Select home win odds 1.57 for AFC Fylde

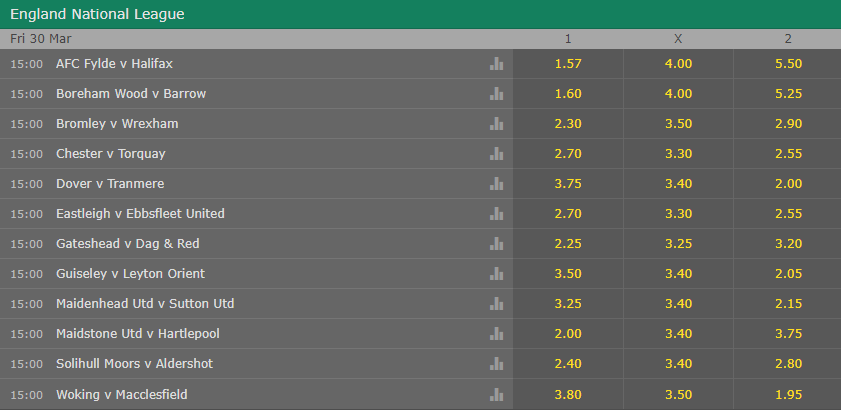click(568, 64)
